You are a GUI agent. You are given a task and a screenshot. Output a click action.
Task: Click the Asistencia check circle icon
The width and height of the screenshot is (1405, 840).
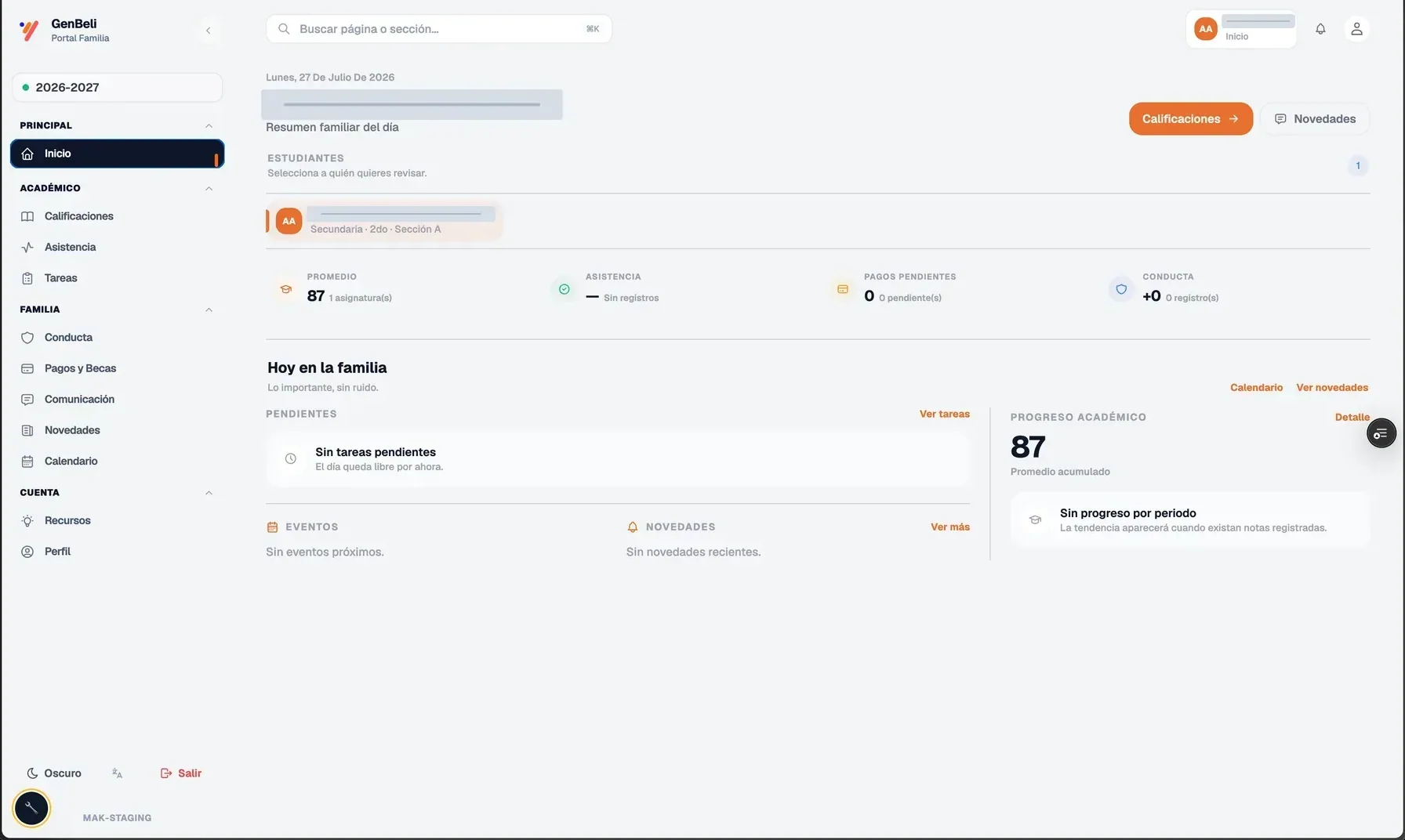[564, 289]
